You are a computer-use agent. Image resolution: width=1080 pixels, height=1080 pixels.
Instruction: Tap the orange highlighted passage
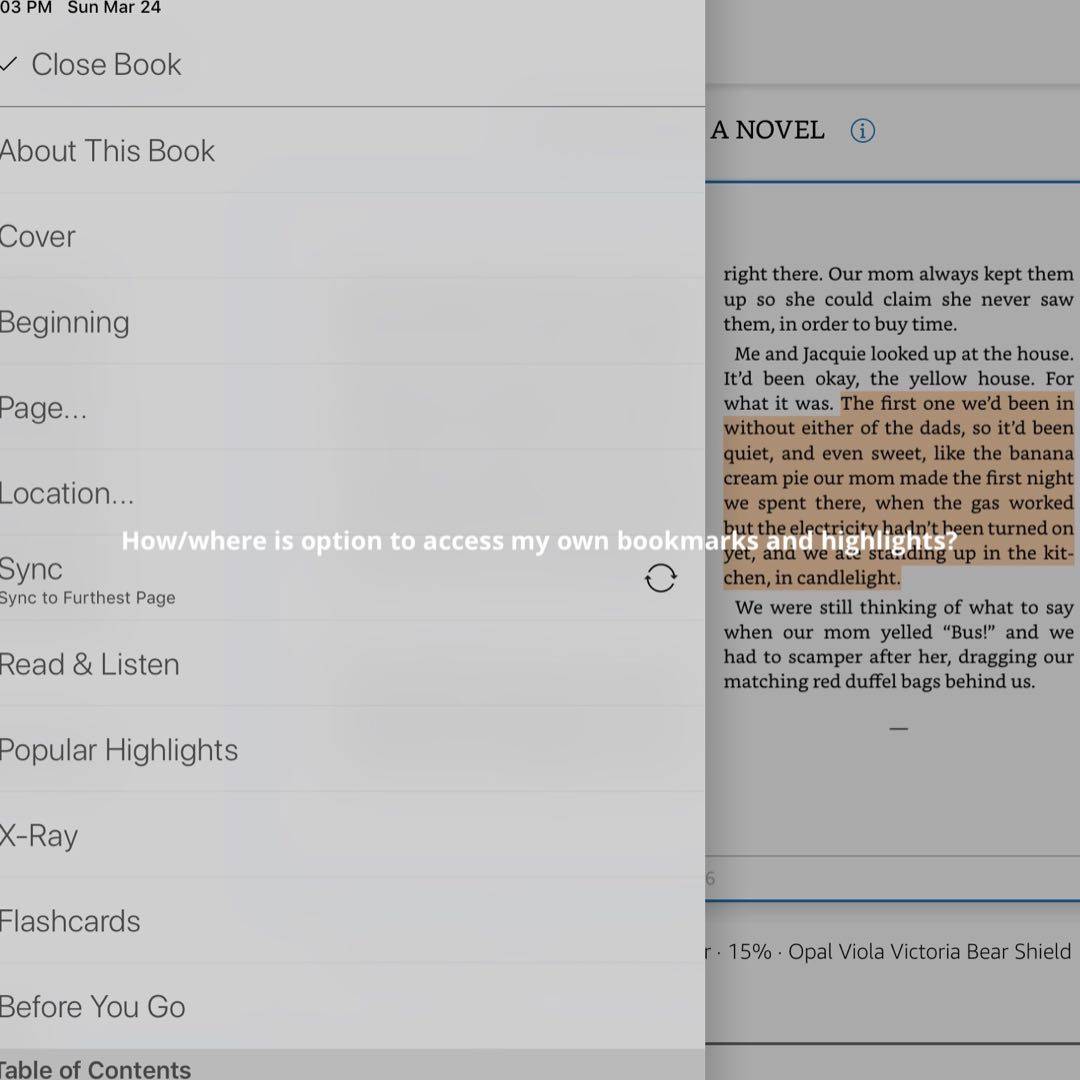pos(898,478)
